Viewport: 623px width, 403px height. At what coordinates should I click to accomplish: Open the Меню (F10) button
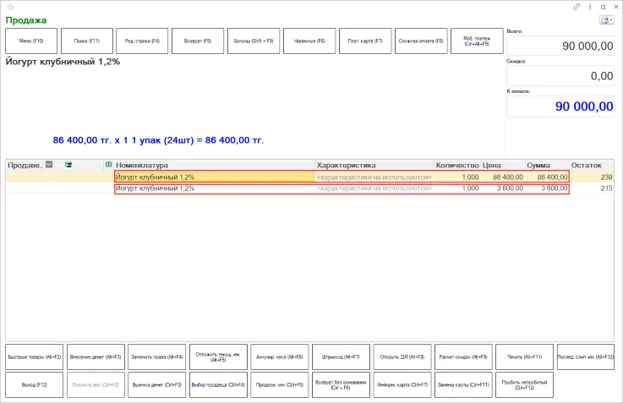(31, 41)
